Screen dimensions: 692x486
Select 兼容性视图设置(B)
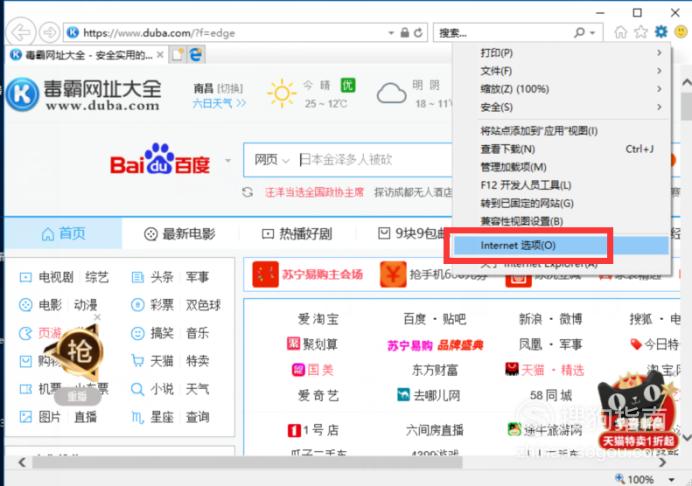[572, 221]
